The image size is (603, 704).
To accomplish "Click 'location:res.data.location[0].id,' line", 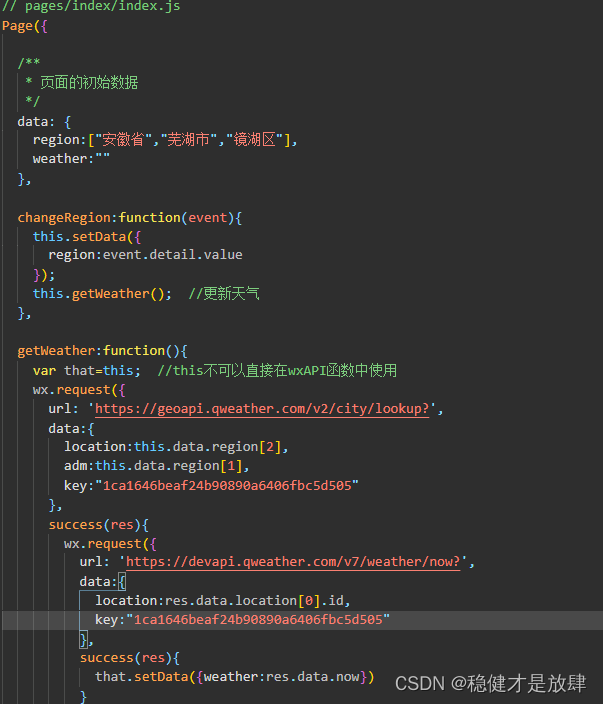I will pyautogui.click(x=223, y=600).
